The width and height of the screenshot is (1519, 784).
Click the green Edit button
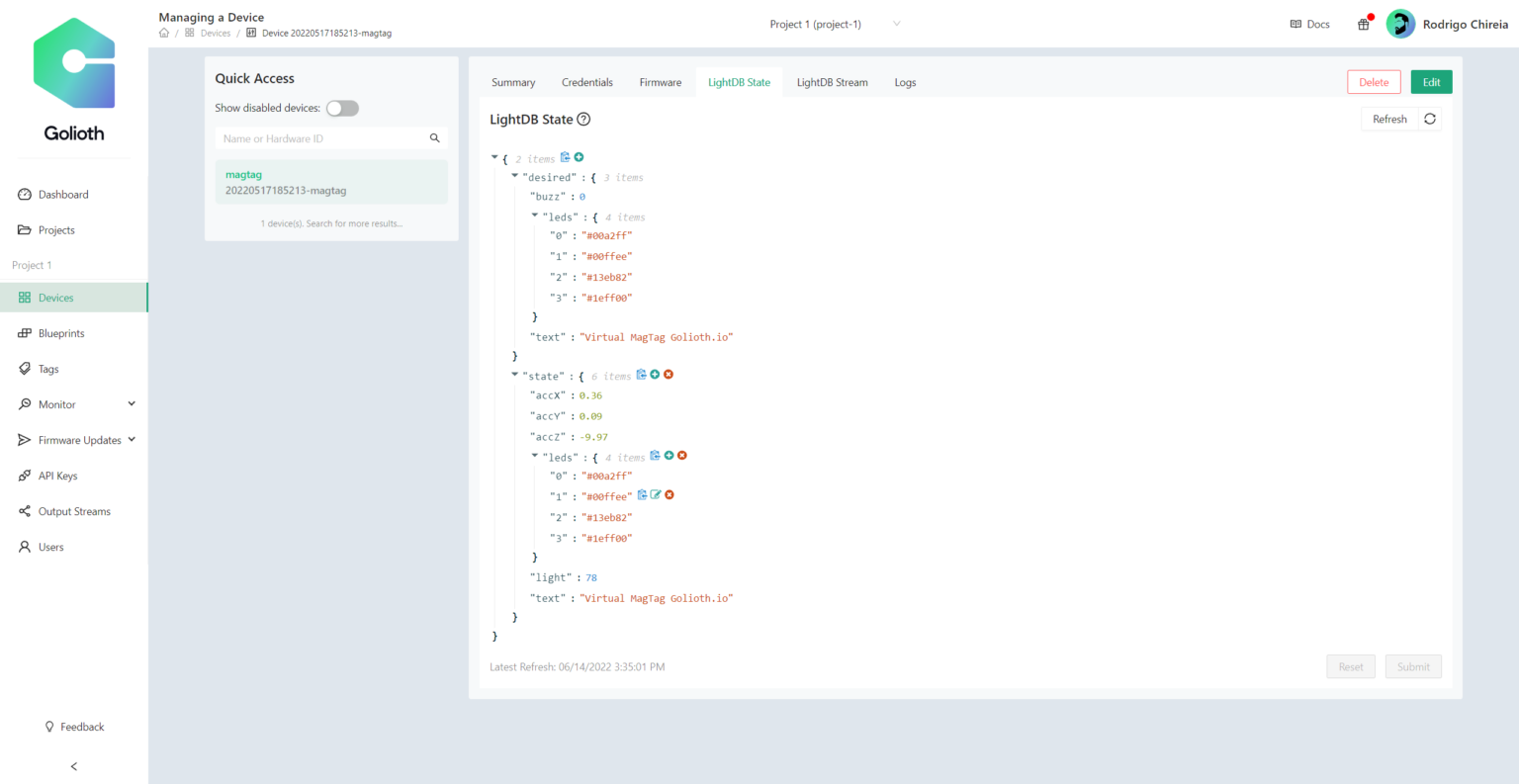(1431, 82)
